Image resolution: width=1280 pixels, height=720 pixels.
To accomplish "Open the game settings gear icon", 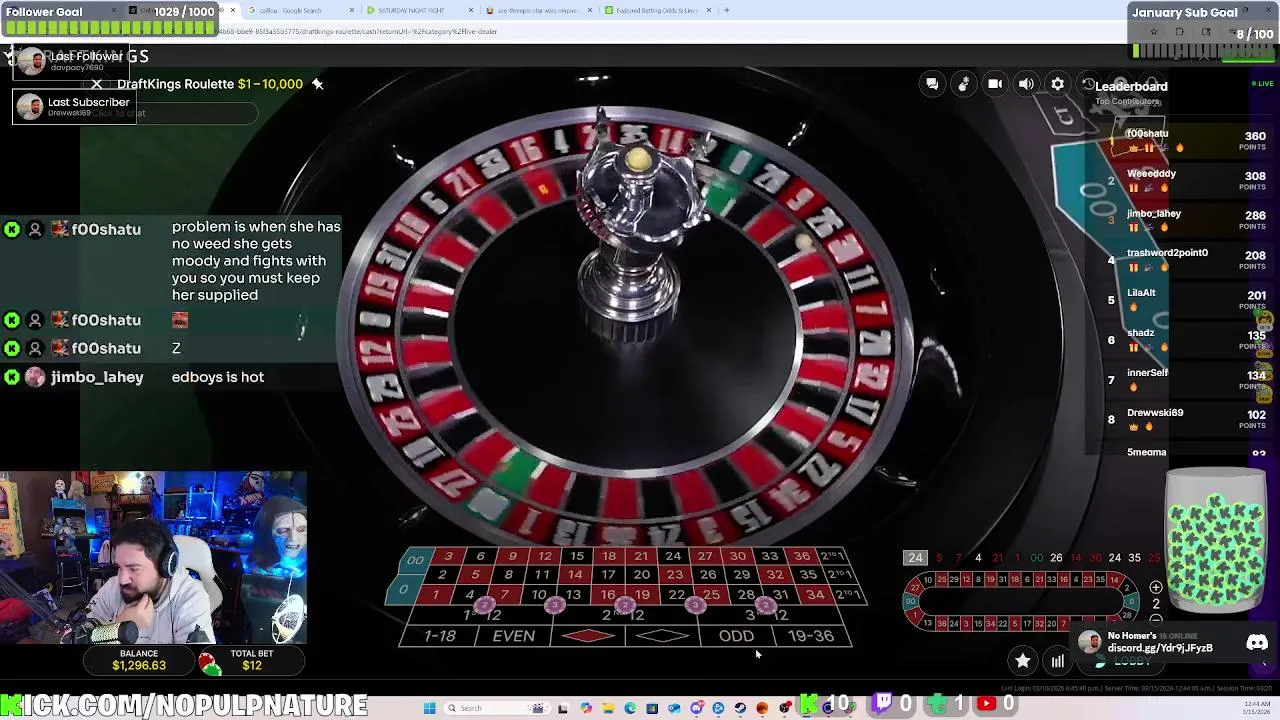I will point(1057,84).
